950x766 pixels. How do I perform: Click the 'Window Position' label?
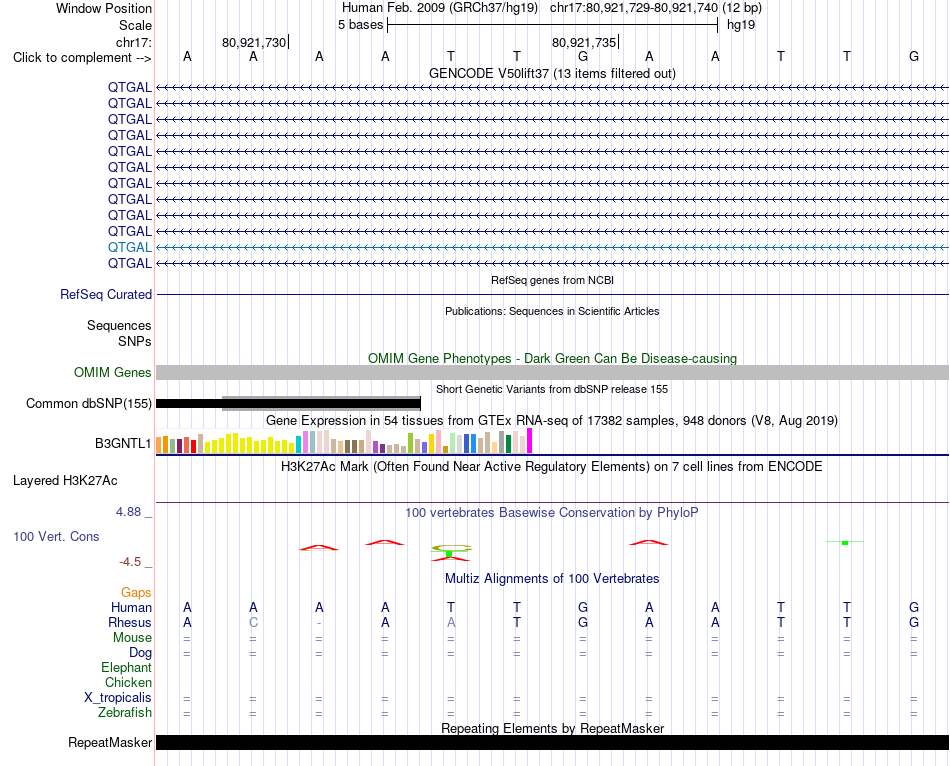tap(104, 8)
